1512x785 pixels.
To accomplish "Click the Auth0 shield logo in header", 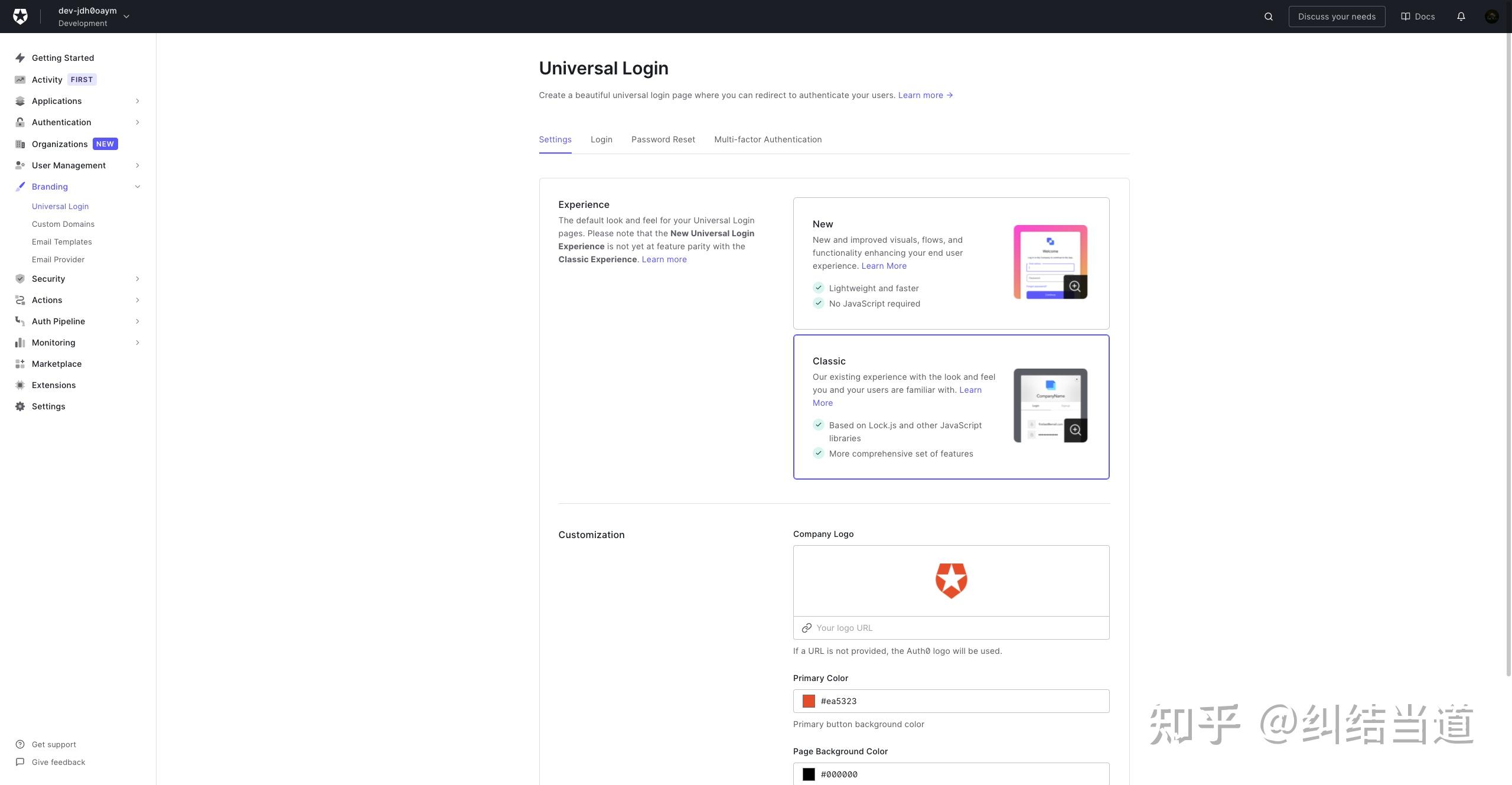I will (x=20, y=17).
